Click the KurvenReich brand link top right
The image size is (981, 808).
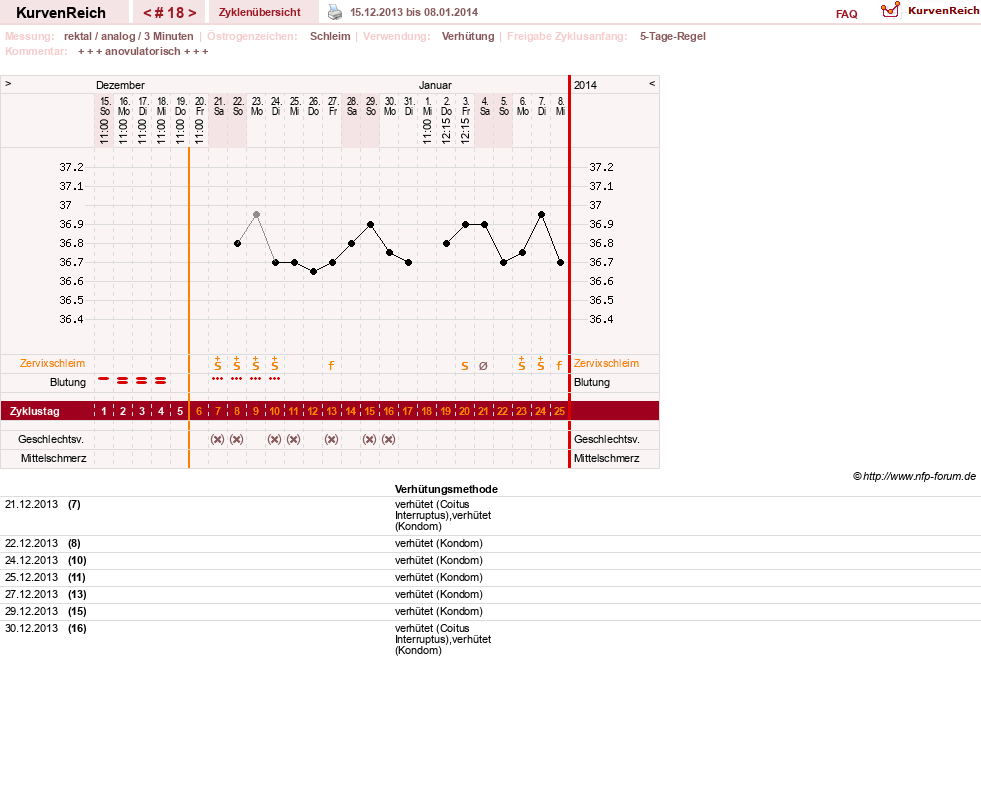(943, 11)
